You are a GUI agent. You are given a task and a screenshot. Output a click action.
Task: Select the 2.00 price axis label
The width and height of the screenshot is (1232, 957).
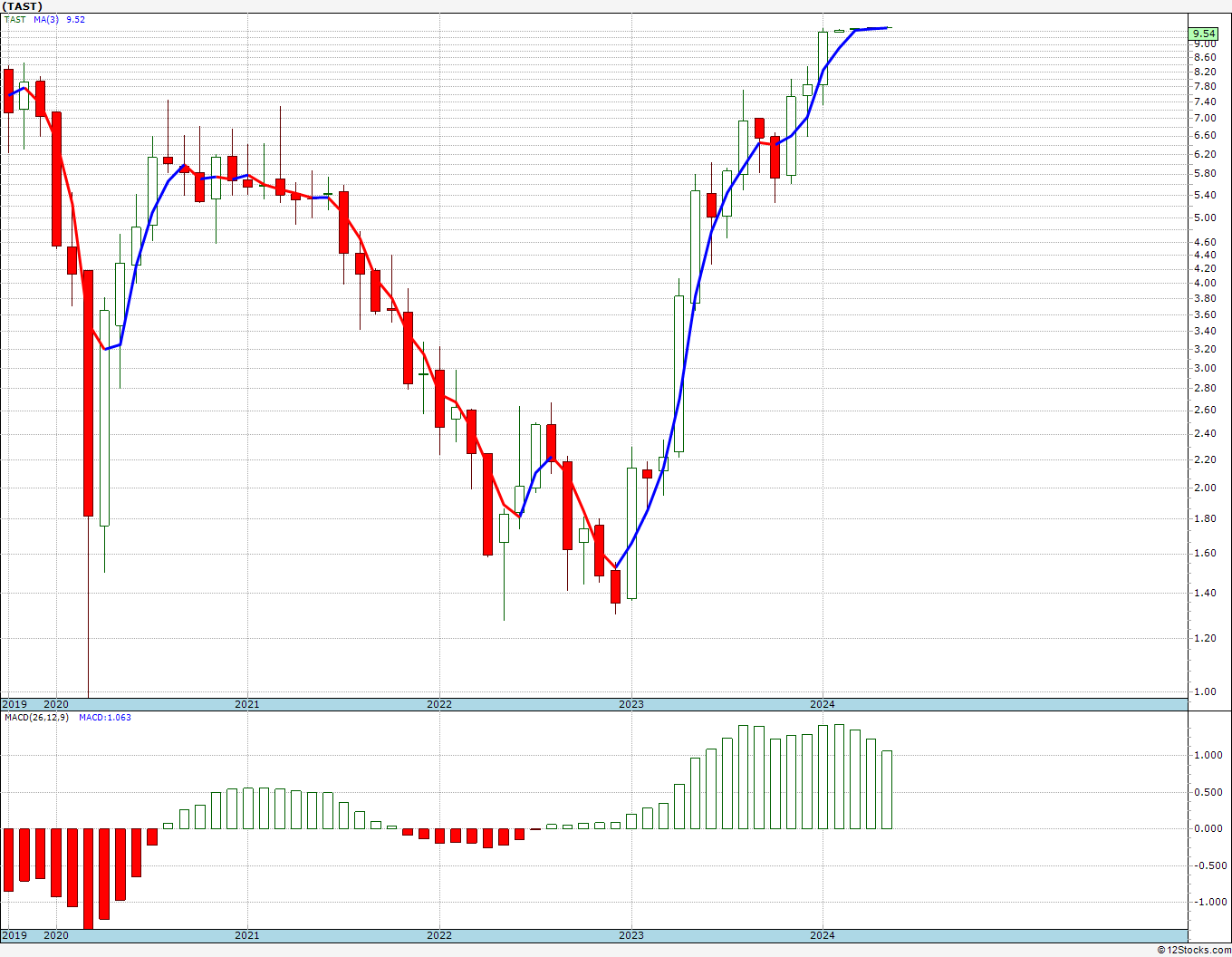point(1204,488)
